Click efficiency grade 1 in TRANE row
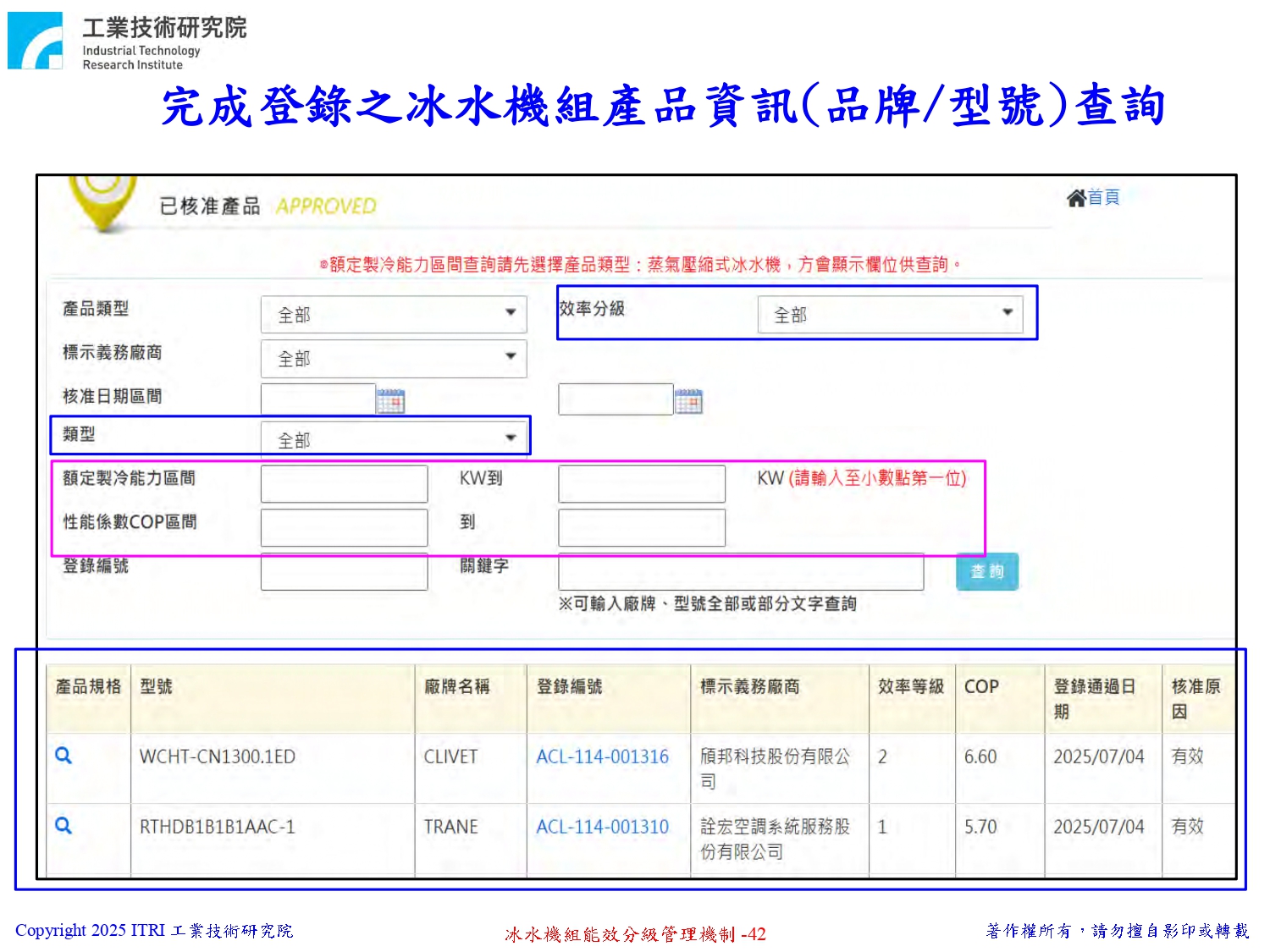 [882, 827]
